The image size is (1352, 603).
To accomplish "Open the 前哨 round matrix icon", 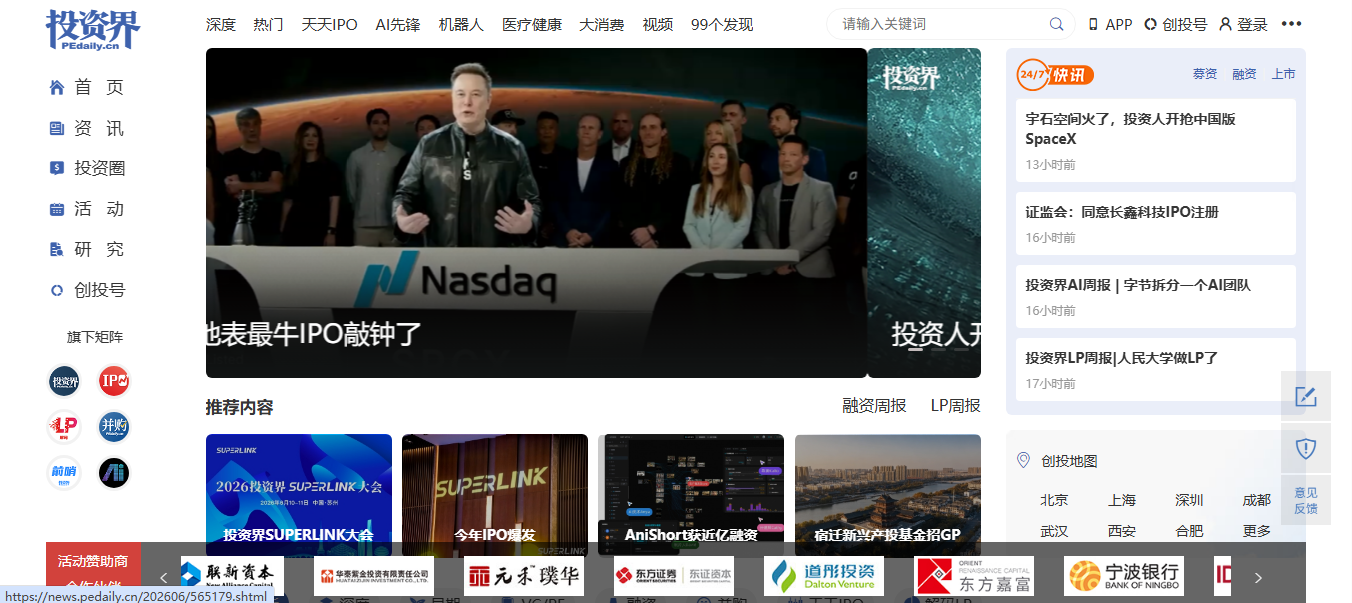I will [x=64, y=473].
